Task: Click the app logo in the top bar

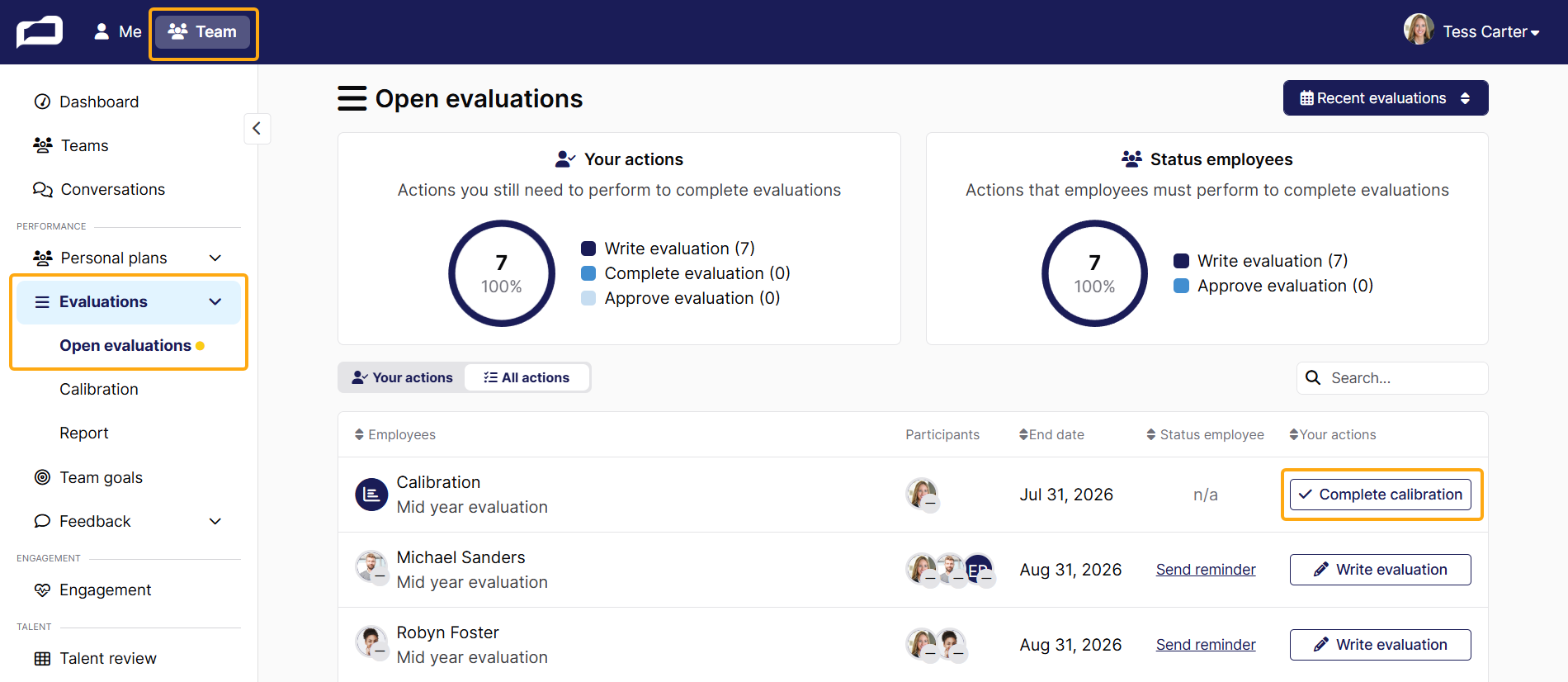Action: click(x=40, y=32)
